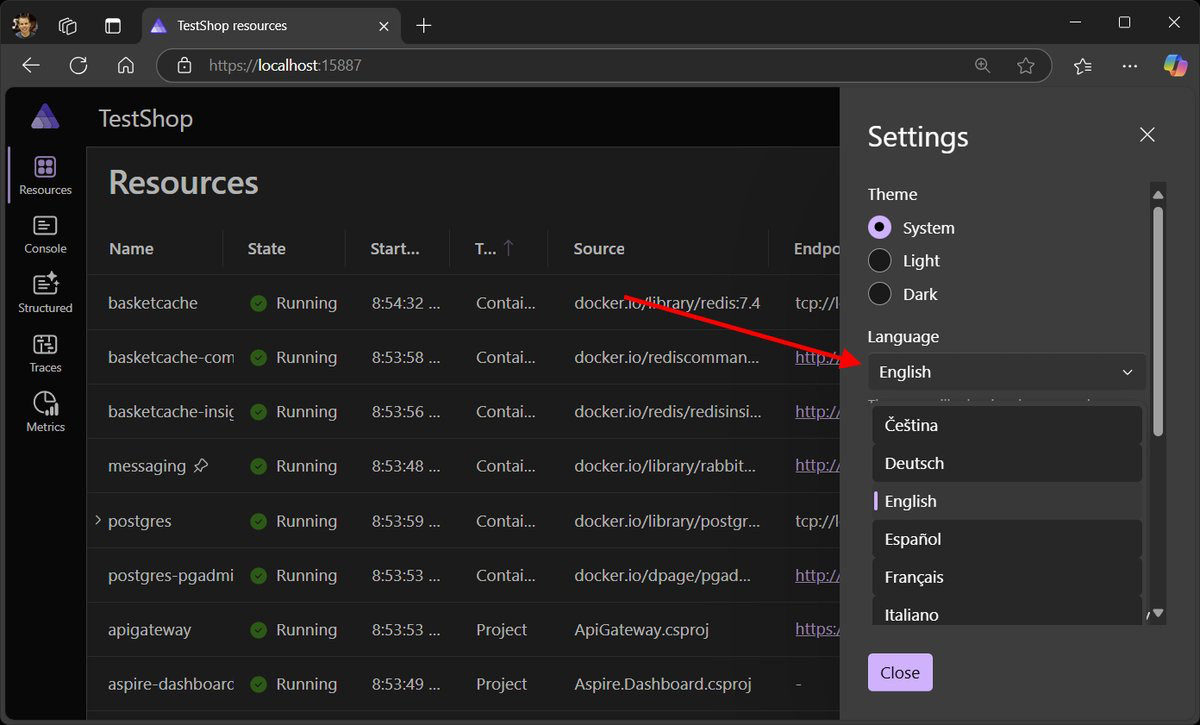The image size is (1200, 725).
Task: Open the Resources view
Action: click(x=44, y=175)
